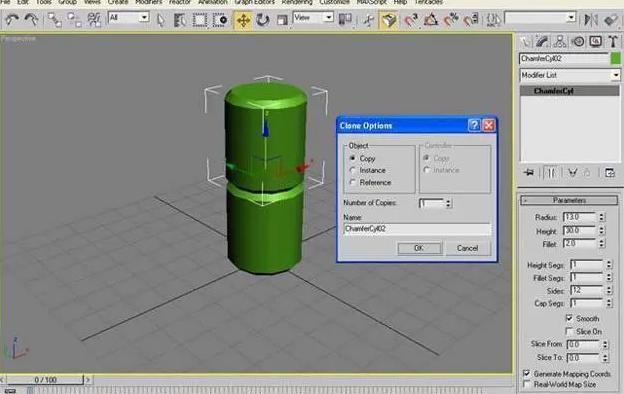
Task: Click the Name field in Clone Options
Action: [417, 229]
